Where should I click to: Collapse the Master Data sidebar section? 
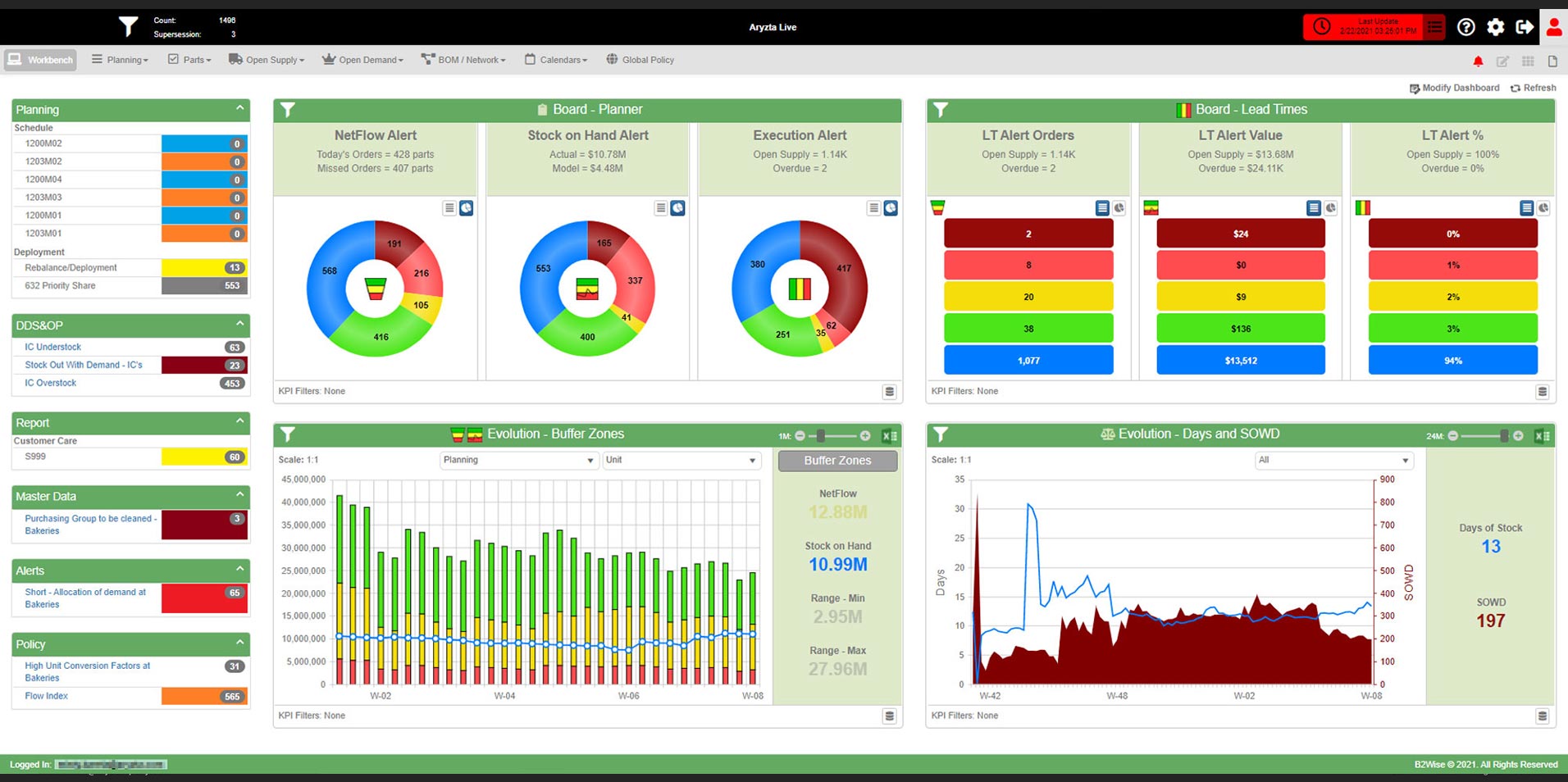coord(239,495)
